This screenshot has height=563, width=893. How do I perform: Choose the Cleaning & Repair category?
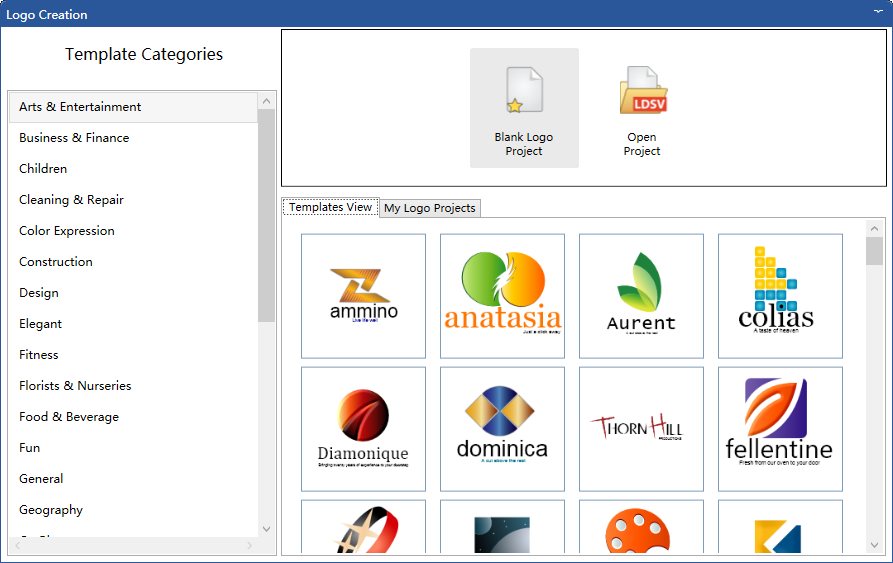point(133,200)
